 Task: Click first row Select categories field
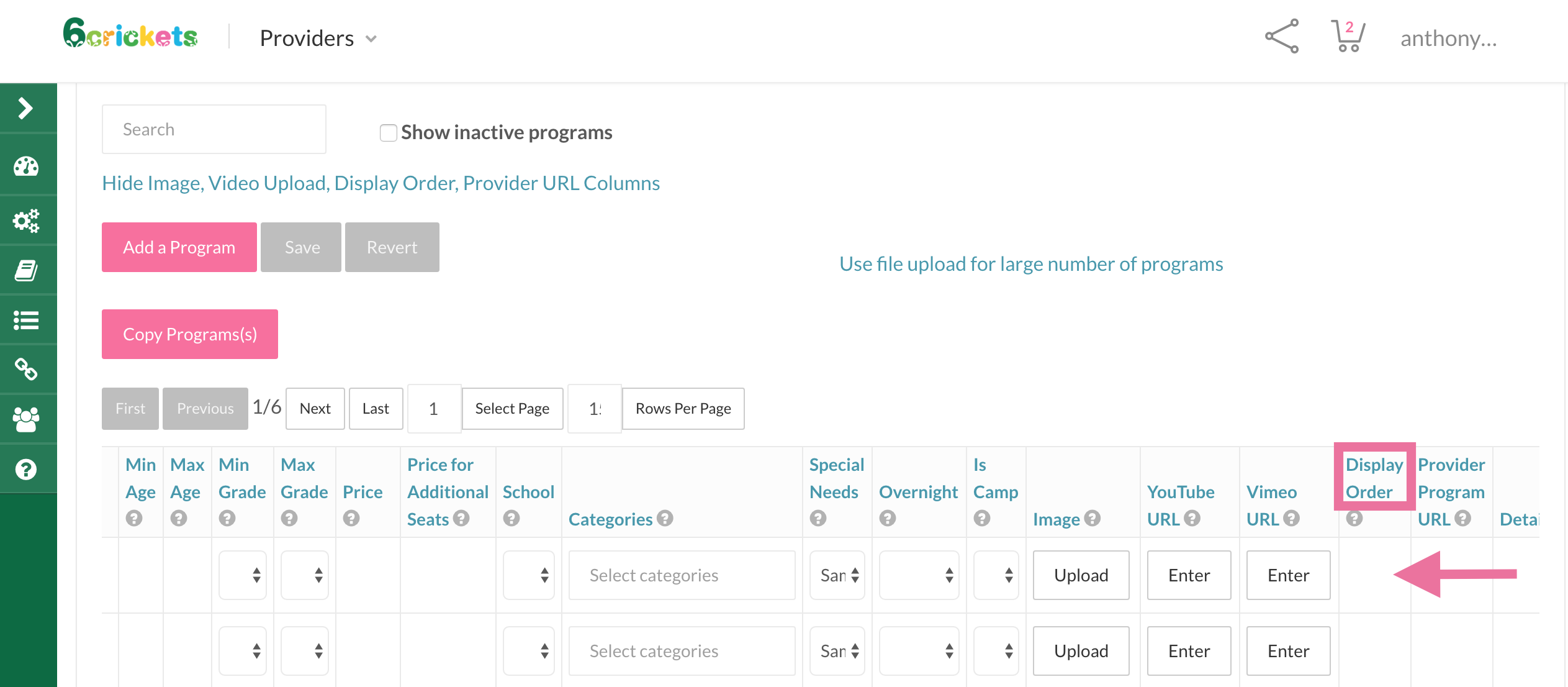tap(682, 575)
